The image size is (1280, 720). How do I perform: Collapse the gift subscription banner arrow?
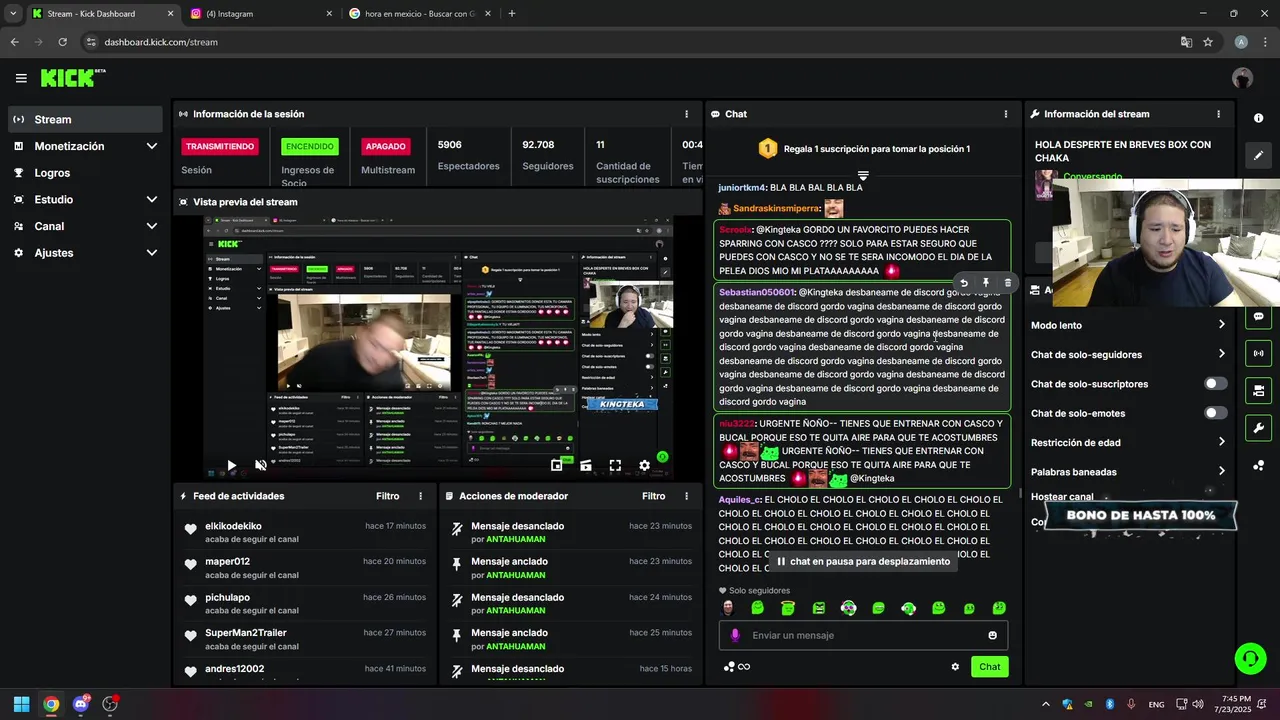pyautogui.click(x=863, y=176)
